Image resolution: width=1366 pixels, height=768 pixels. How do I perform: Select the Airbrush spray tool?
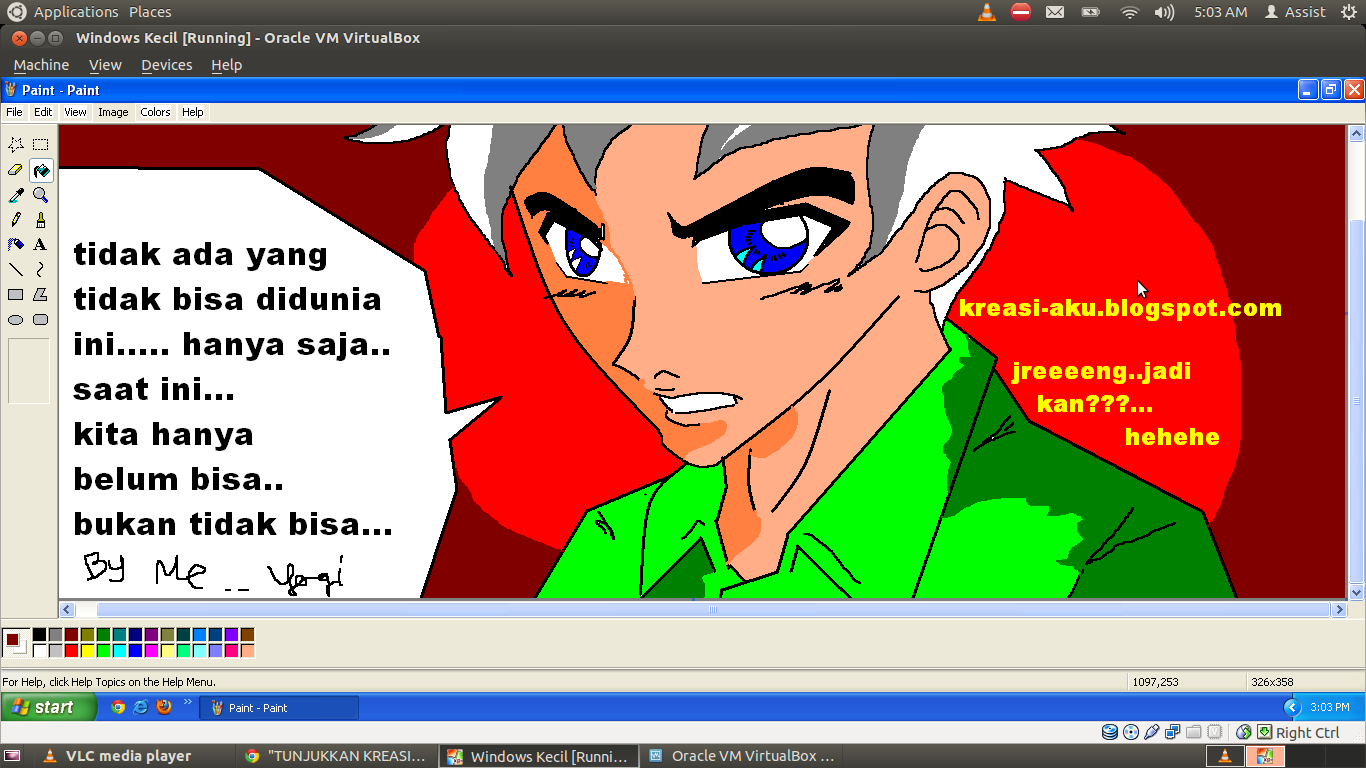click(x=16, y=245)
